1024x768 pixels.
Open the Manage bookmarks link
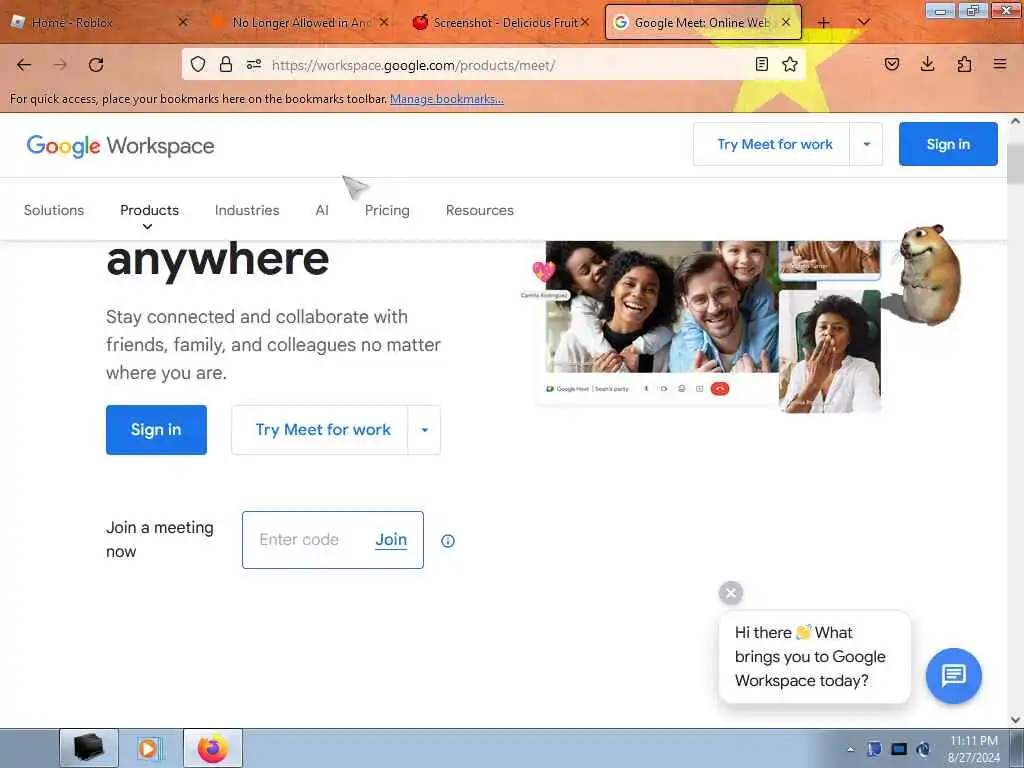pyautogui.click(x=447, y=99)
